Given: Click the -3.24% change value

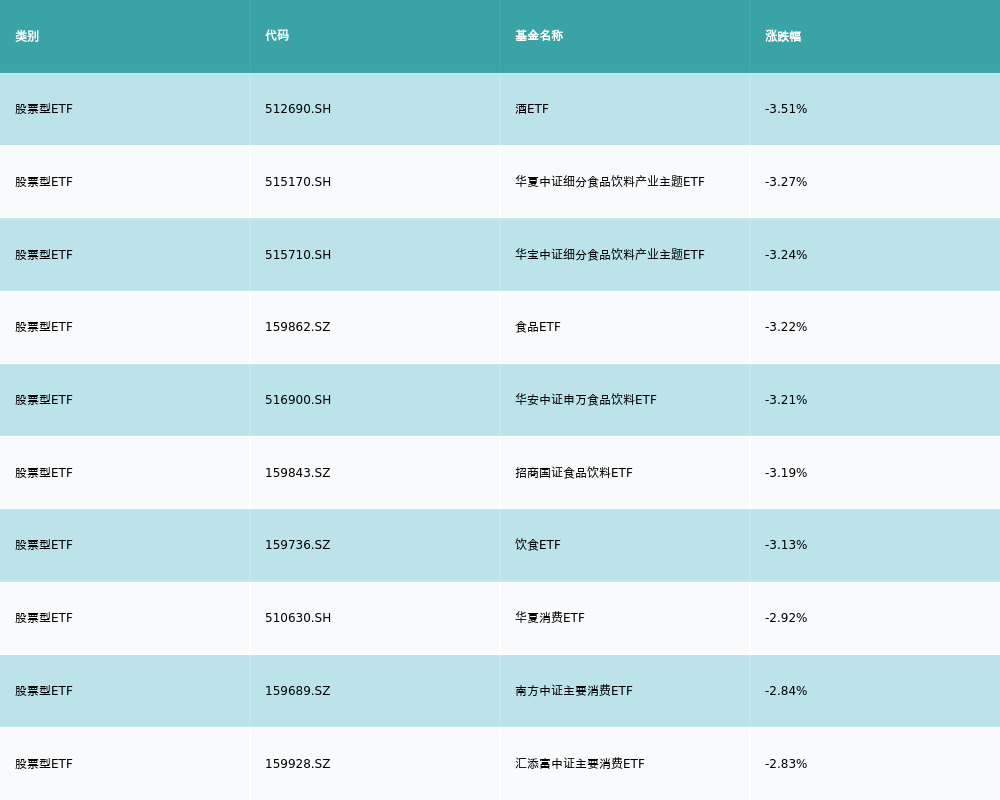Looking at the screenshot, I should click(786, 255).
